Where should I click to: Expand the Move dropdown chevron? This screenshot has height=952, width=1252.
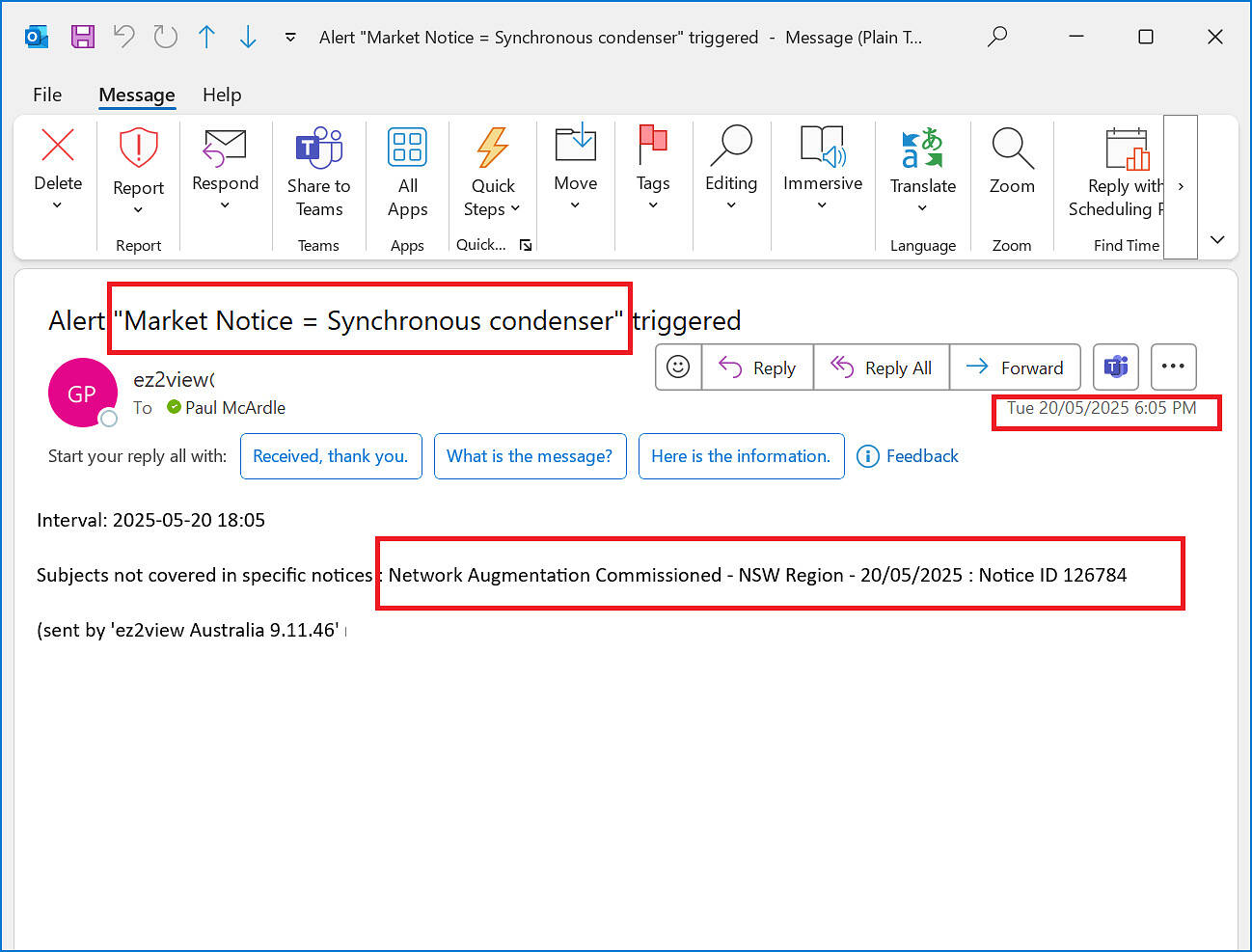575,204
